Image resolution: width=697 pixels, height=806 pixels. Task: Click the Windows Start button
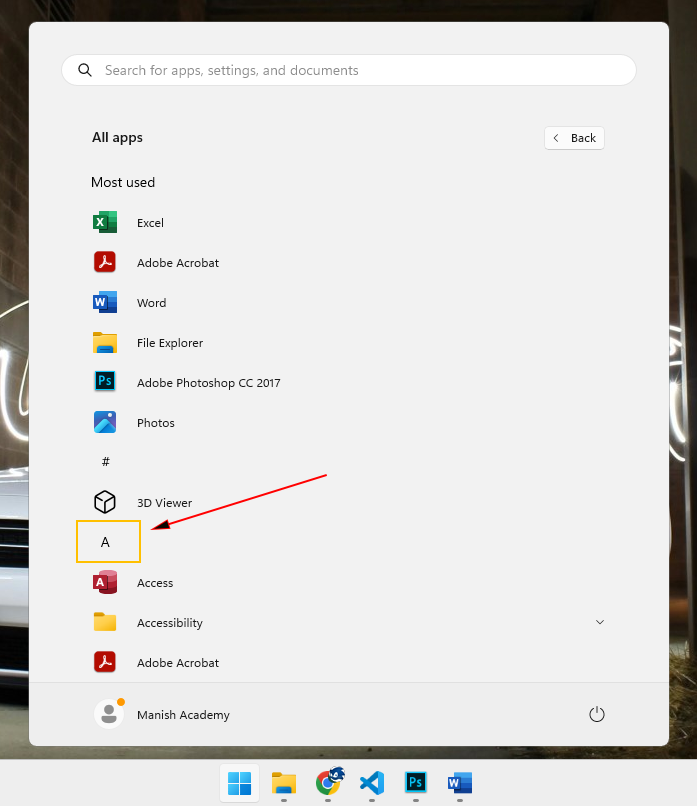click(240, 782)
